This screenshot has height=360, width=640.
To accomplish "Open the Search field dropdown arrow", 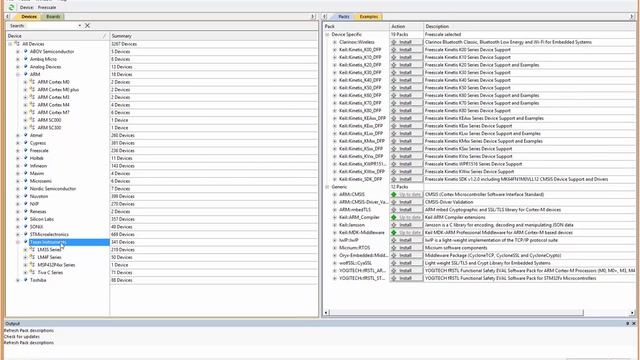I will 80,25.
